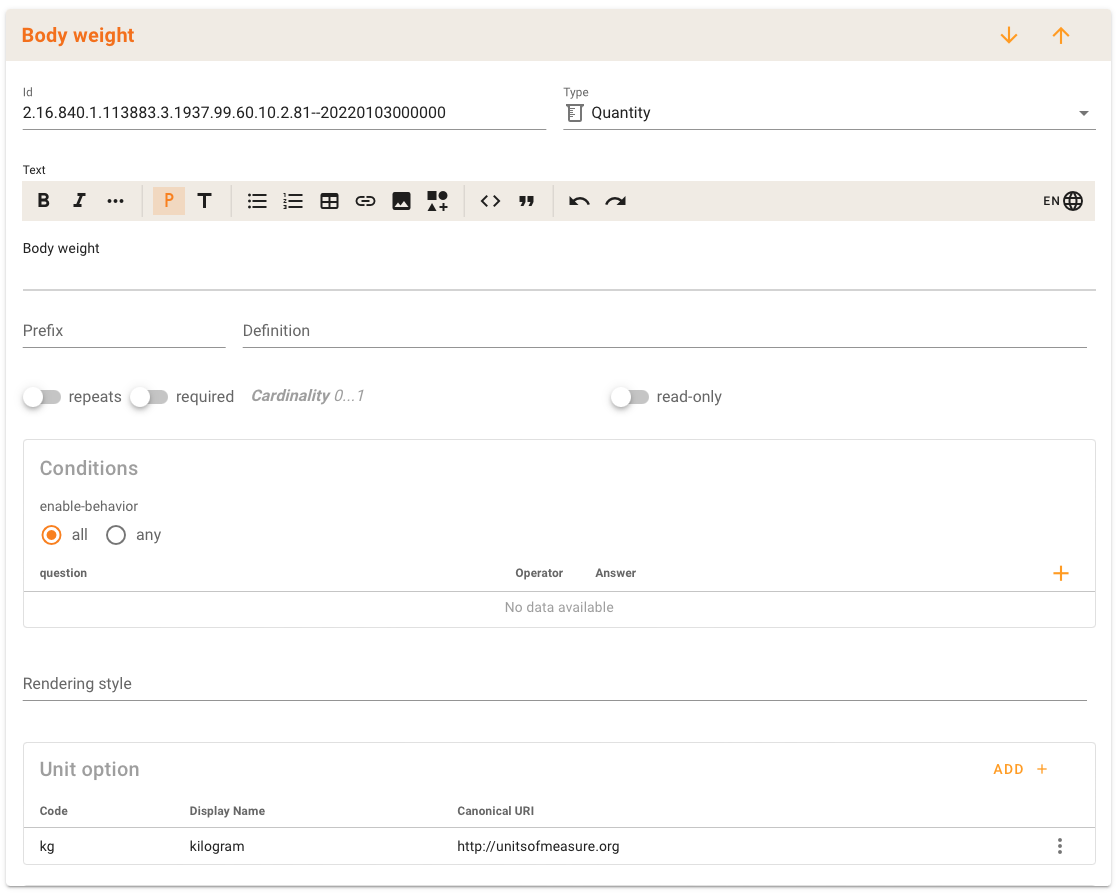The image size is (1120, 893).
Task: Open the Type dropdown showing Quantity
Action: pos(829,113)
